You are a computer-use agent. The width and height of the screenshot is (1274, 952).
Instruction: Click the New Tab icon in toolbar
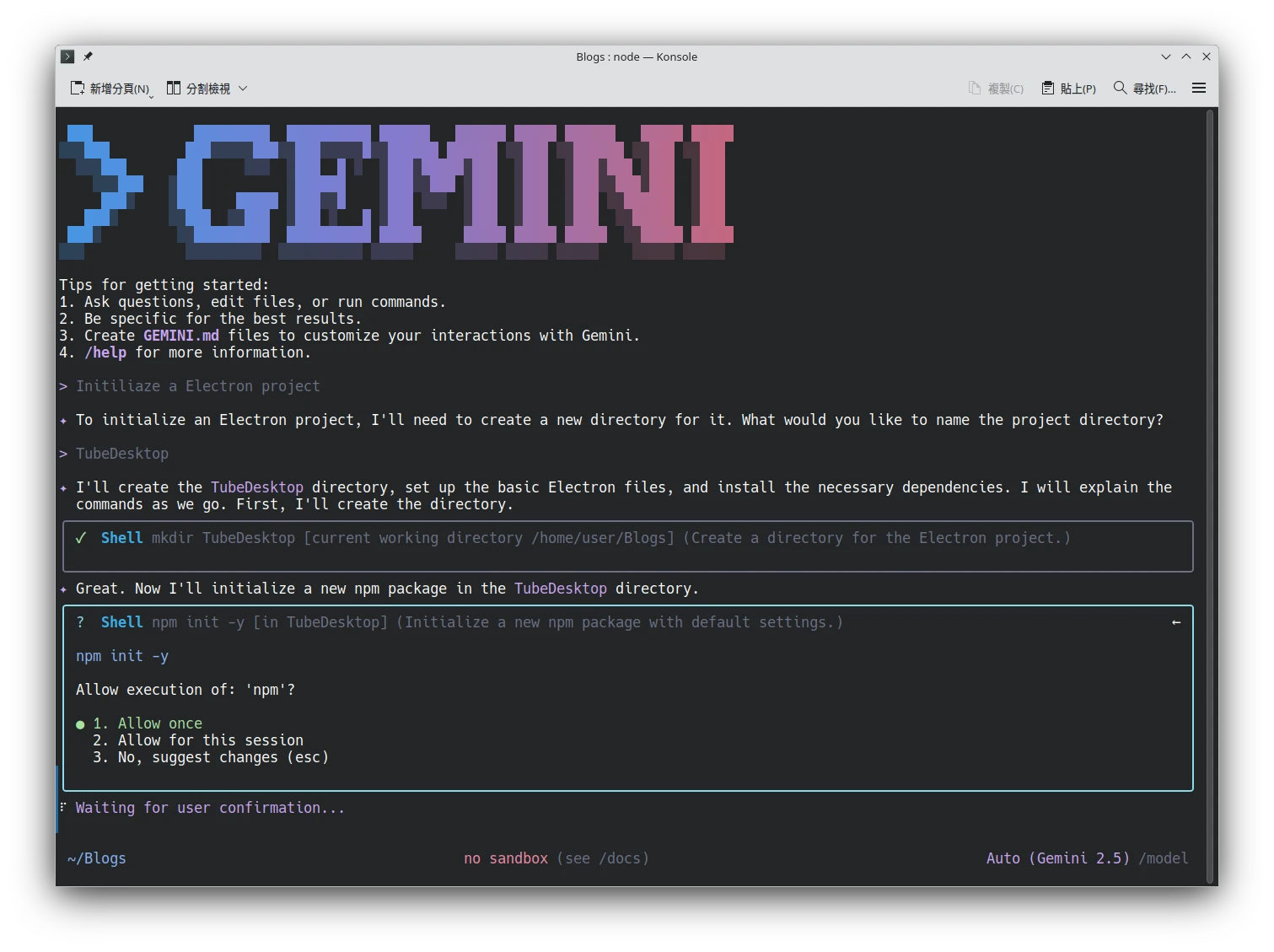pyautogui.click(x=78, y=89)
